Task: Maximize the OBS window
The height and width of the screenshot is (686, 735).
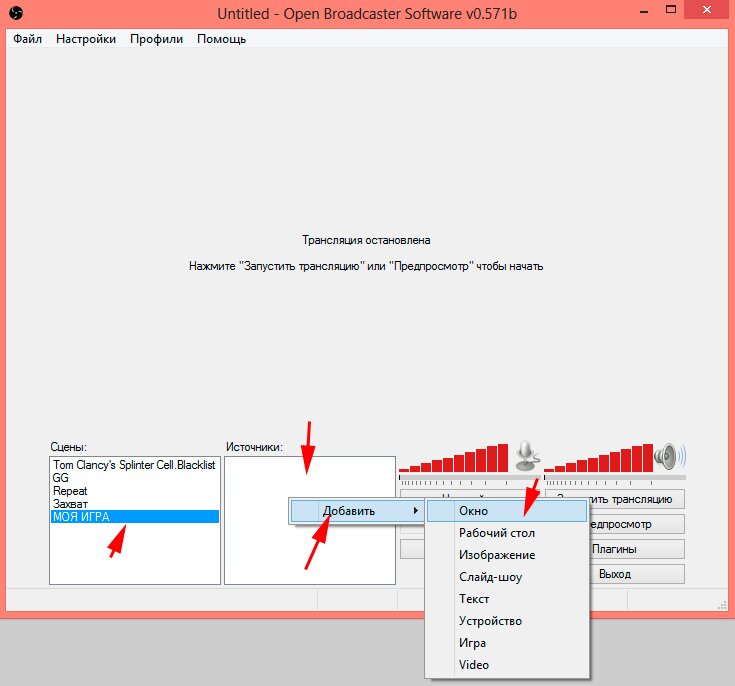Action: point(671,9)
